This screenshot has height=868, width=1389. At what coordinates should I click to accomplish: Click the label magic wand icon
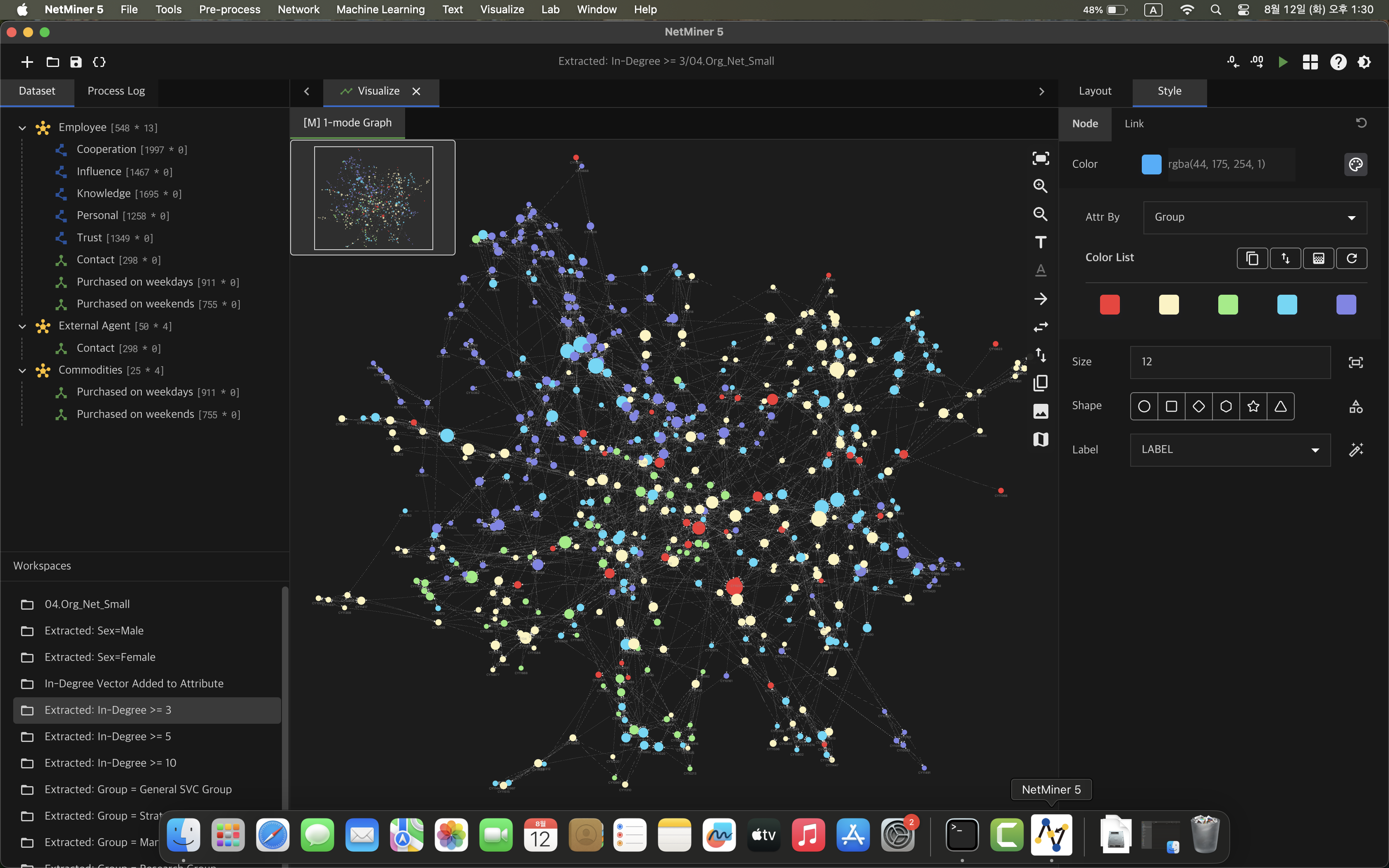(1356, 450)
